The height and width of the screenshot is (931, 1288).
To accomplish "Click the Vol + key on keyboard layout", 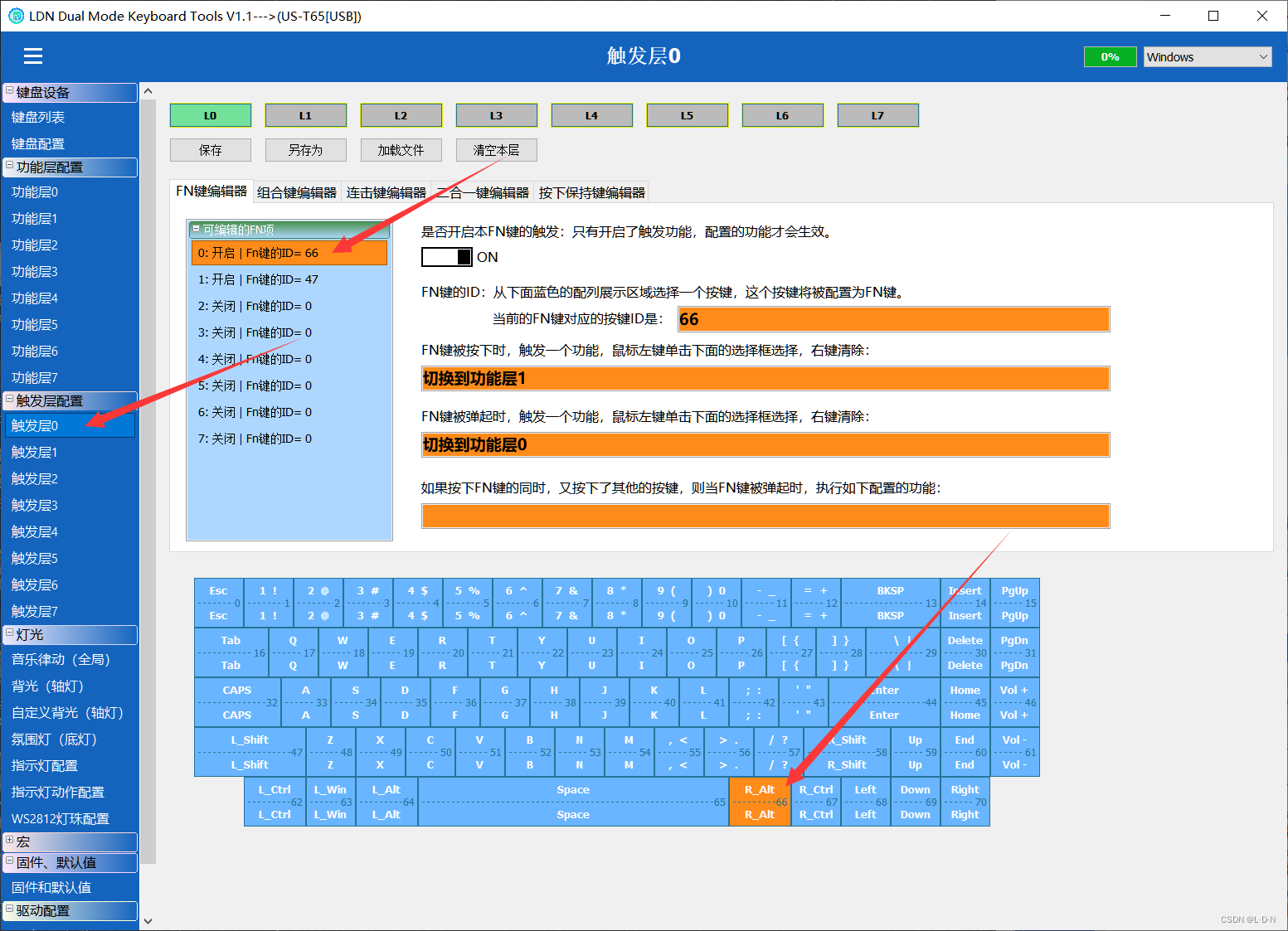I will click(x=1014, y=702).
